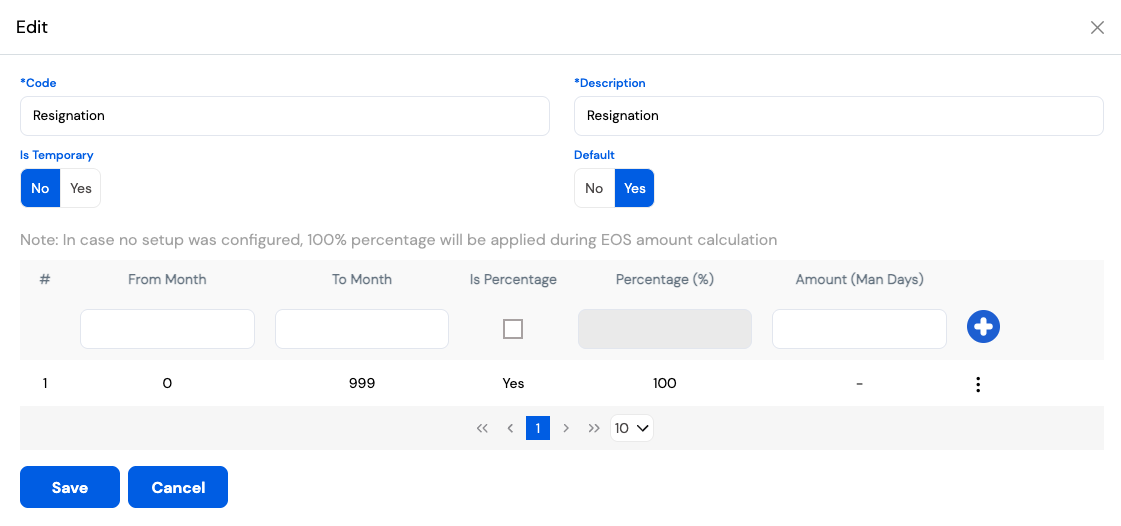
Task: Cancel the edit
Action: 178,487
